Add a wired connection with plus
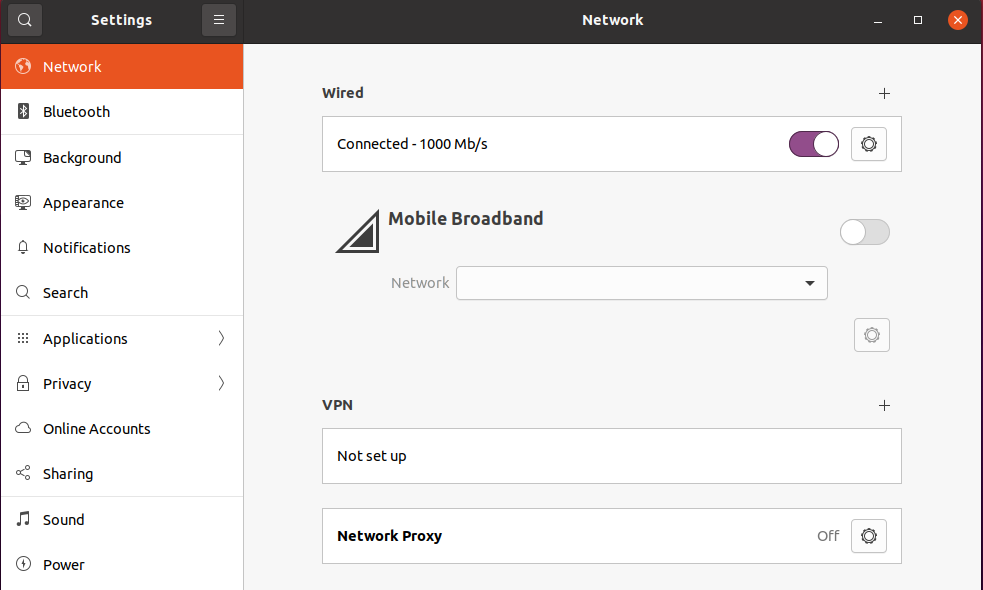 pos(885,93)
